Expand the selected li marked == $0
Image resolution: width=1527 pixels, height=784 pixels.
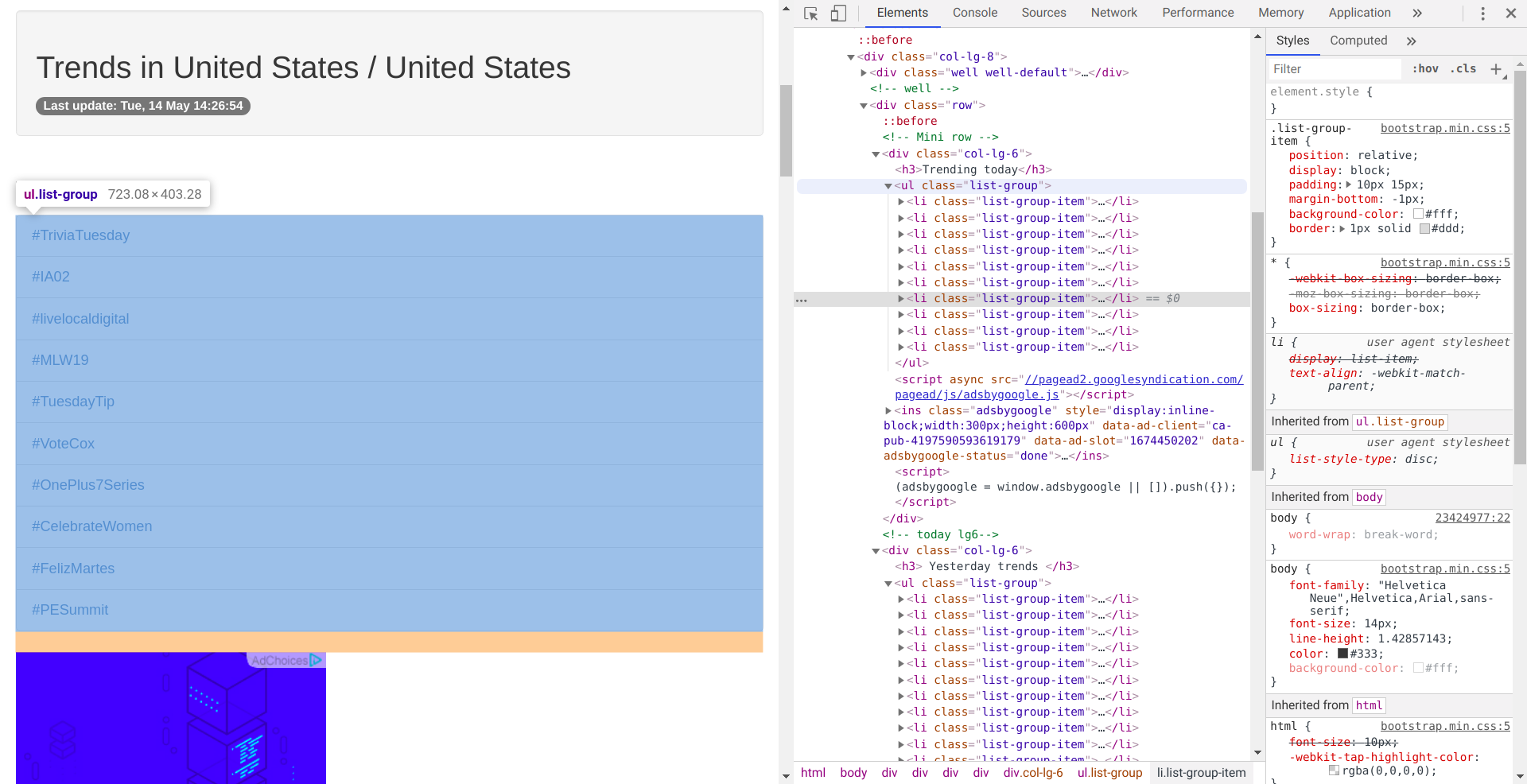[900, 299]
